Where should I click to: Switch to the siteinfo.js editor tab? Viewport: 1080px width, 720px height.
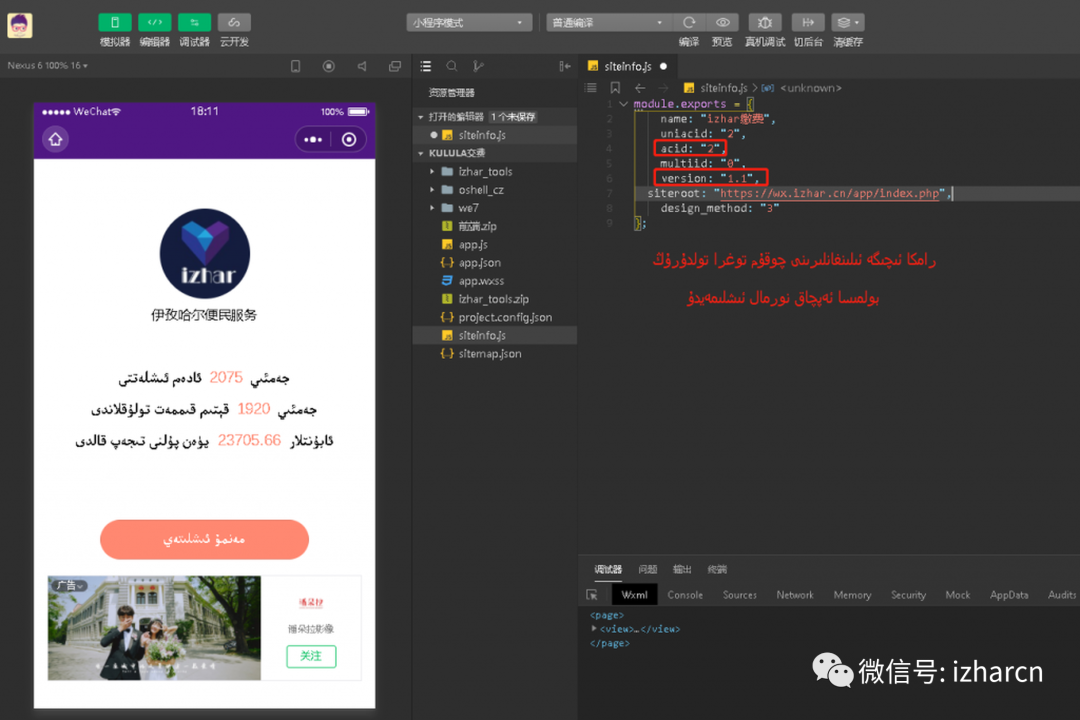click(627, 66)
